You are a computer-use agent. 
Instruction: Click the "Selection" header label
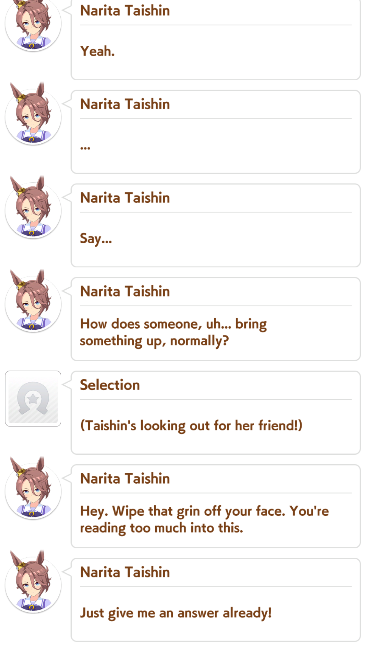pos(110,385)
